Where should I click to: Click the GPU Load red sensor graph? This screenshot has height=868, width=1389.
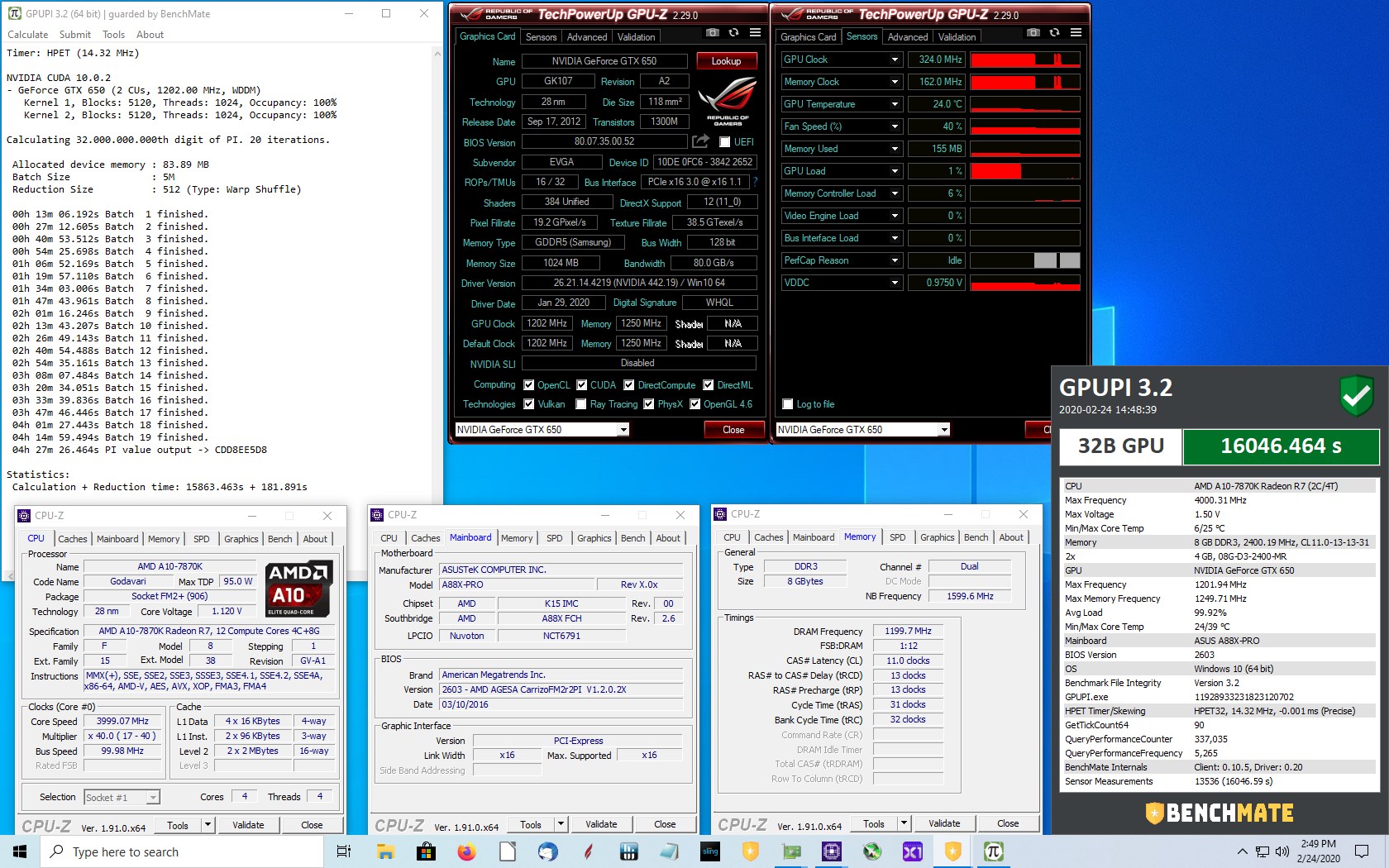click(x=1024, y=171)
